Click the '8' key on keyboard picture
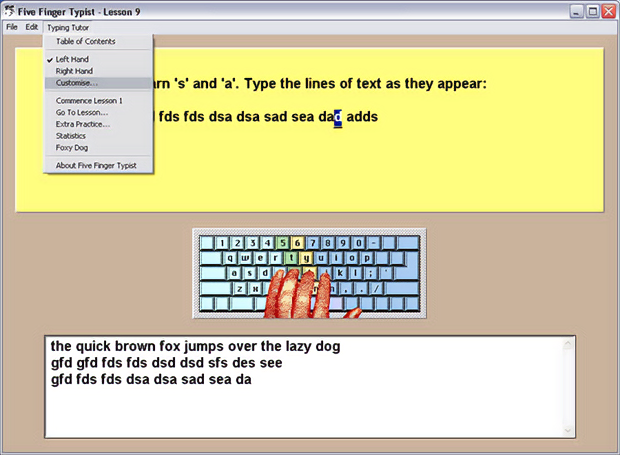Image resolution: width=620 pixels, height=455 pixels. 328,242
